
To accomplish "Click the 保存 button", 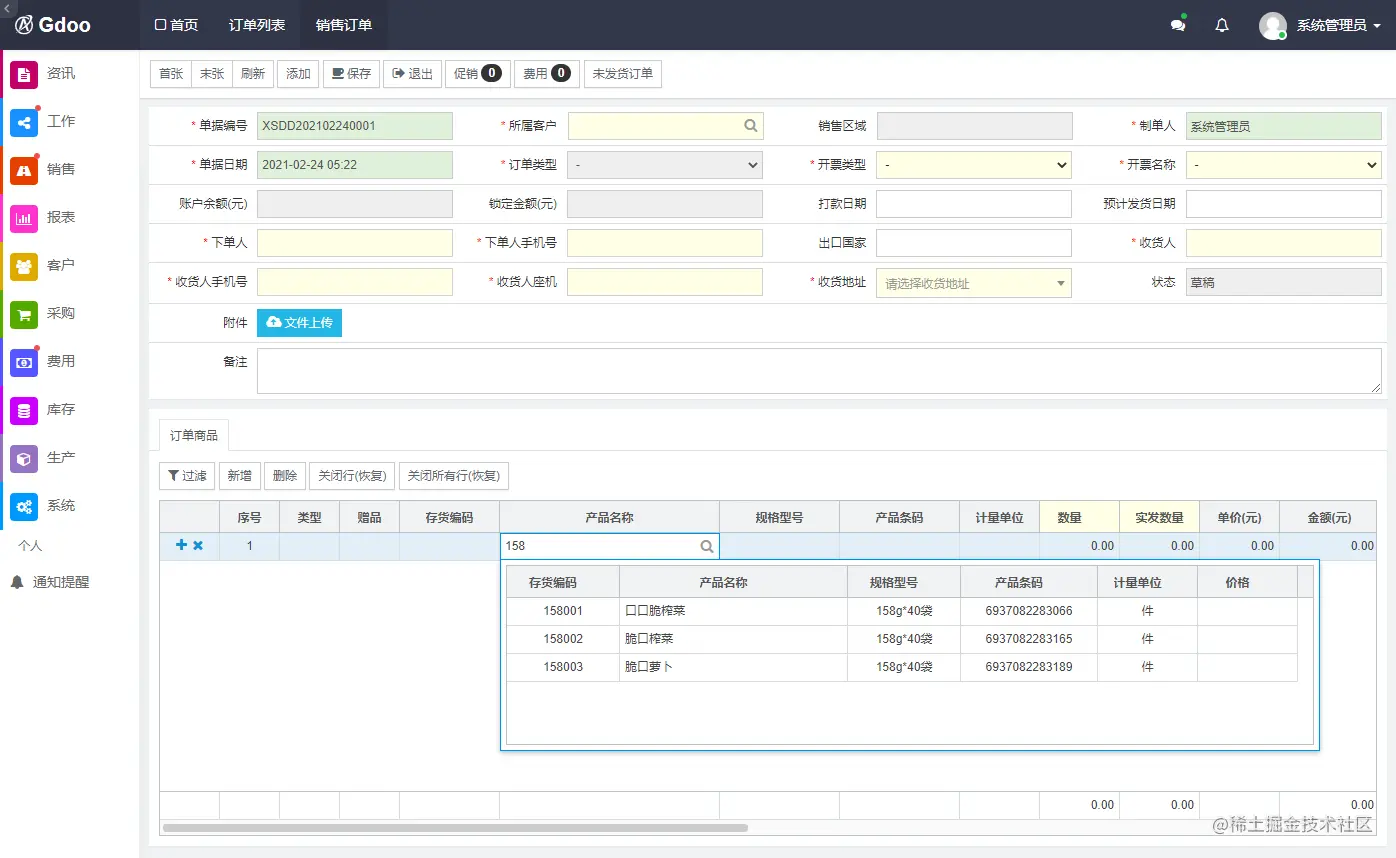I will (x=351, y=74).
